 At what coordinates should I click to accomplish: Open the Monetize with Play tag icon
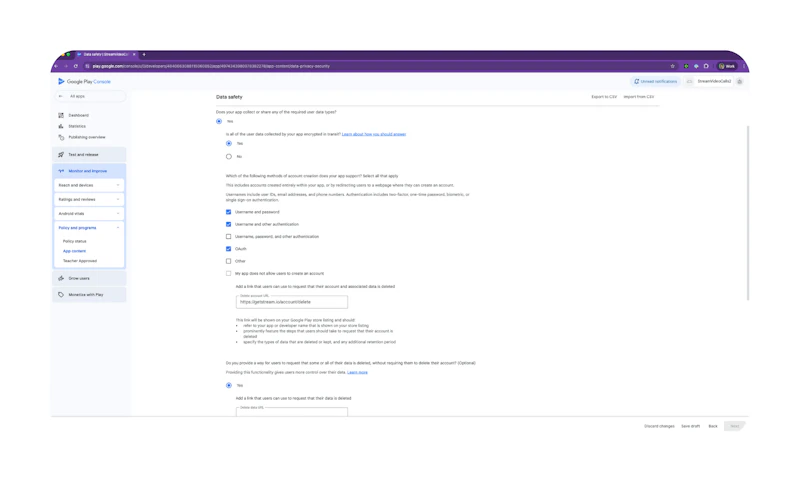[61, 295]
